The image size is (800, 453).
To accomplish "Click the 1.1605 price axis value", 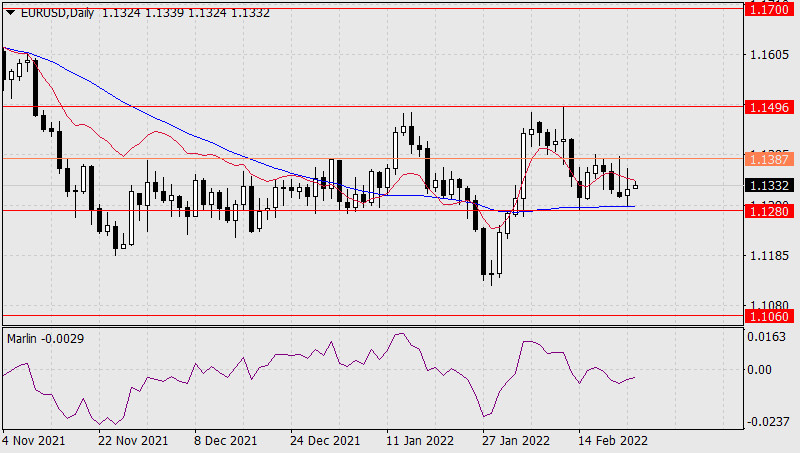I will pyautogui.click(x=768, y=54).
